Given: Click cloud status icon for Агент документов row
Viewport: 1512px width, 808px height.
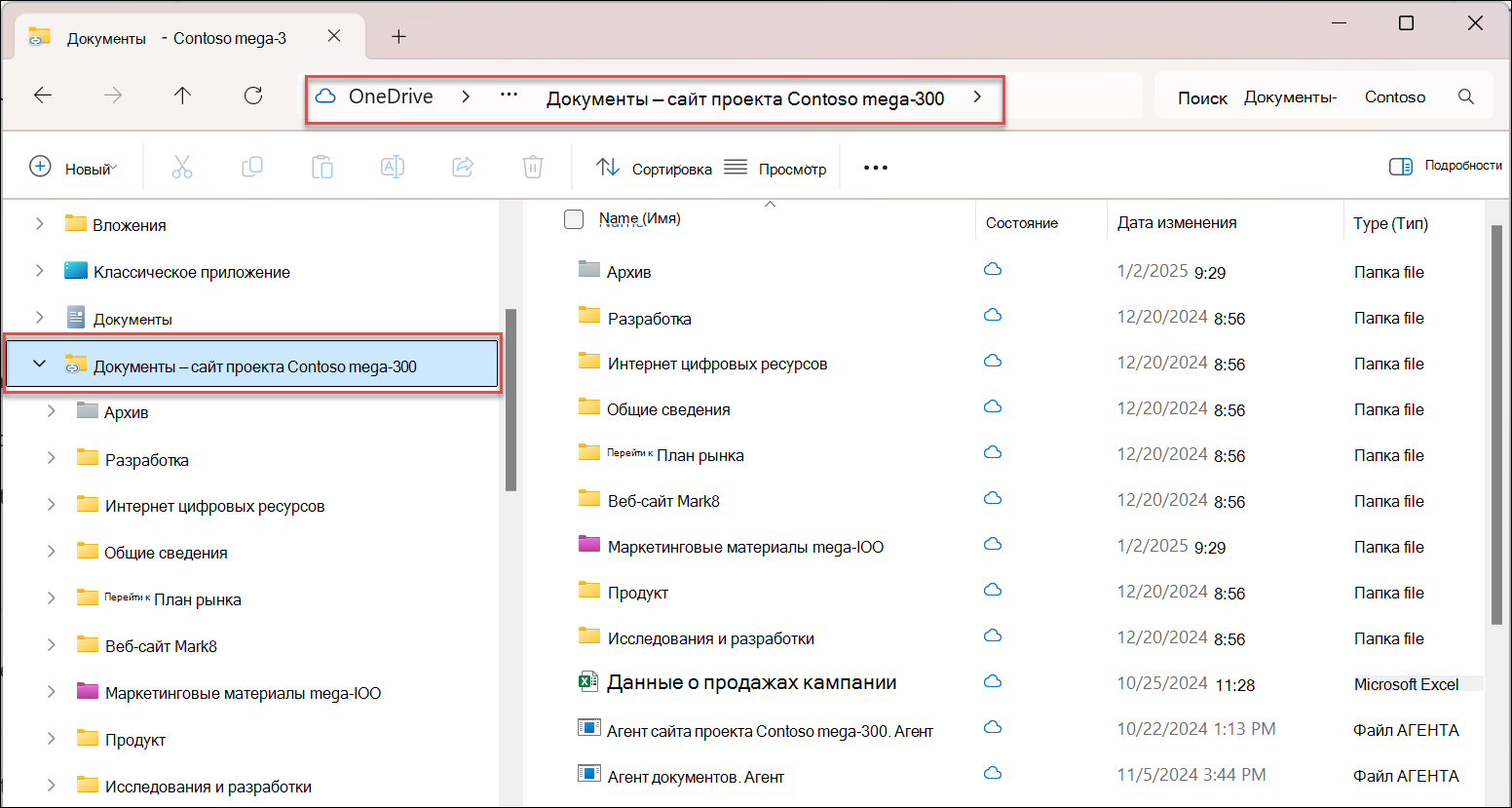Looking at the screenshot, I should tap(993, 773).
